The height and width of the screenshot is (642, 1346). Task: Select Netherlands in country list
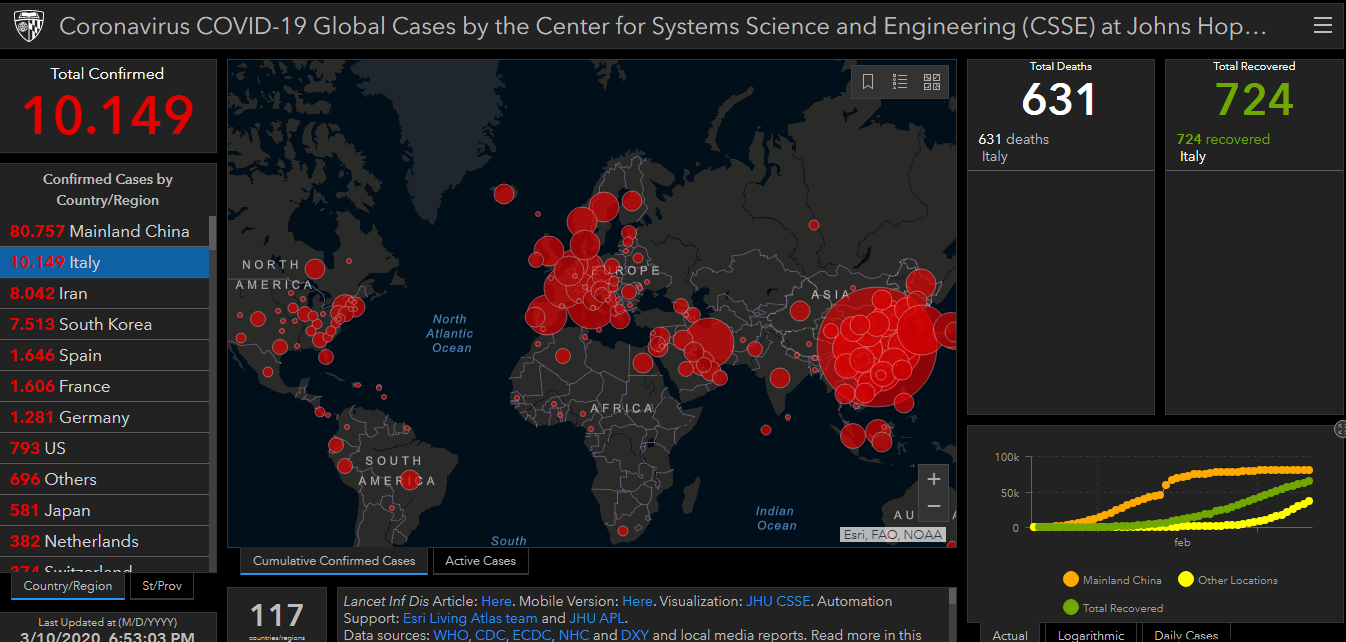pyautogui.click(x=104, y=541)
